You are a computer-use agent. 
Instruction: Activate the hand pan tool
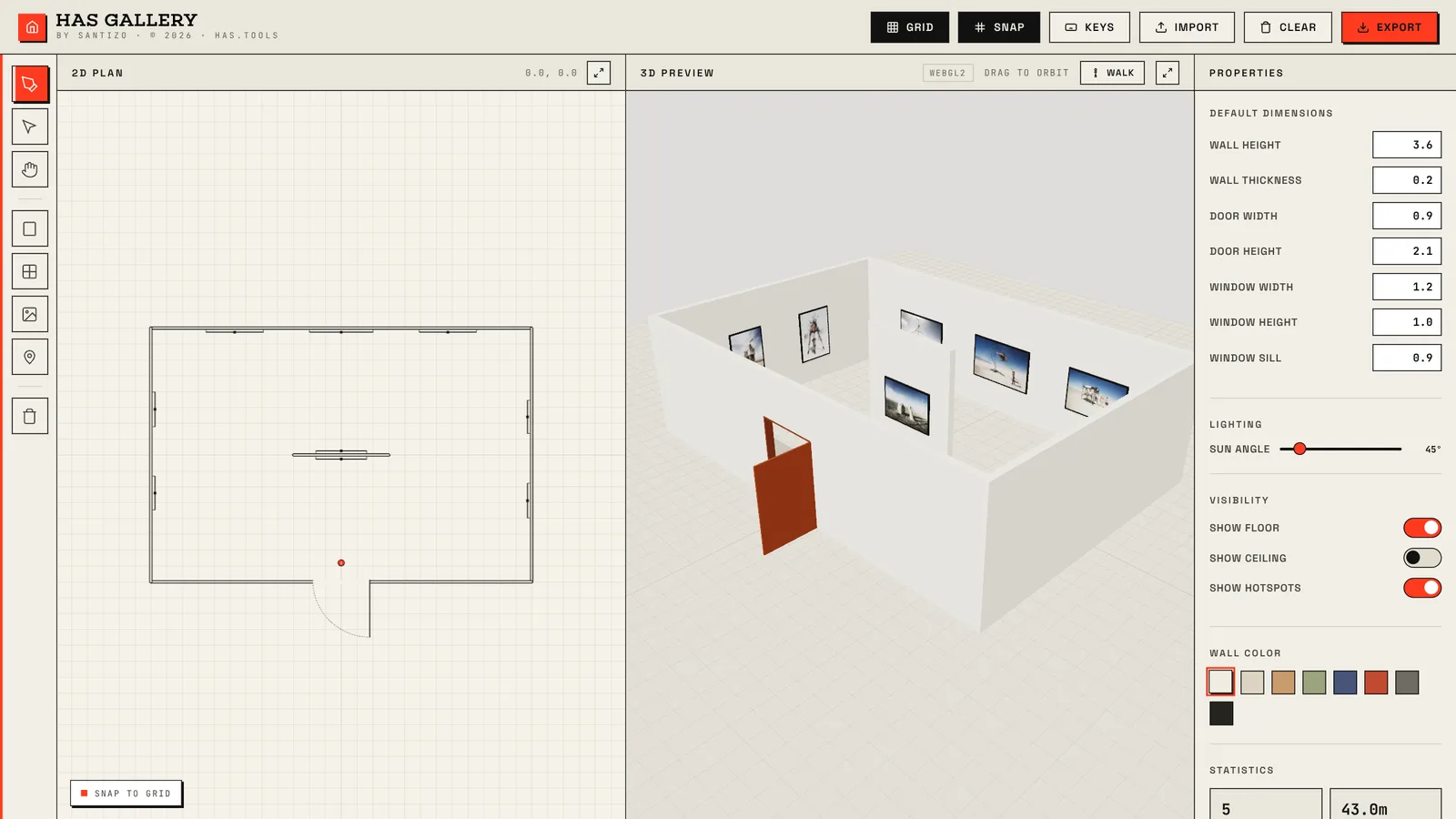click(x=30, y=169)
